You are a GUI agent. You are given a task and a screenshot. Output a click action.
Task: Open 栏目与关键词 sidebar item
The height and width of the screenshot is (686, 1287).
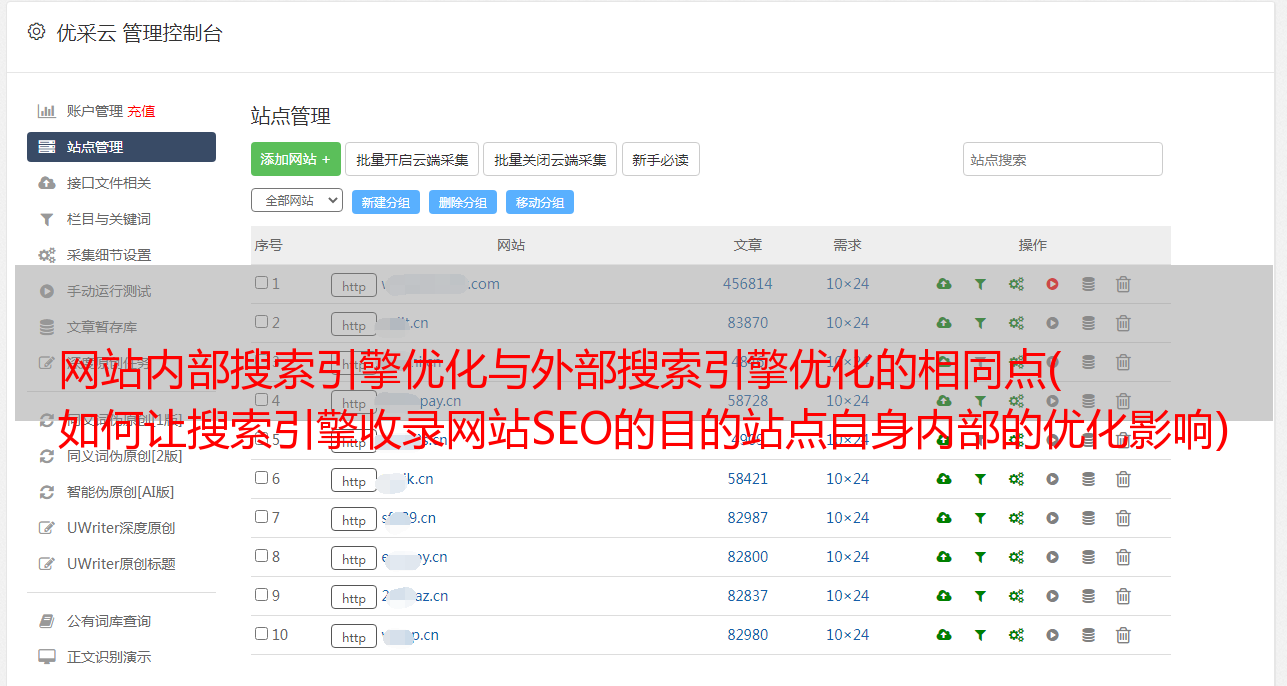point(109,219)
